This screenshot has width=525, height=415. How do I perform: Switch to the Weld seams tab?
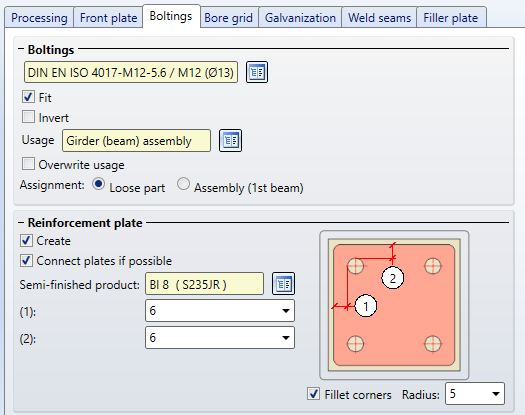[x=379, y=17]
